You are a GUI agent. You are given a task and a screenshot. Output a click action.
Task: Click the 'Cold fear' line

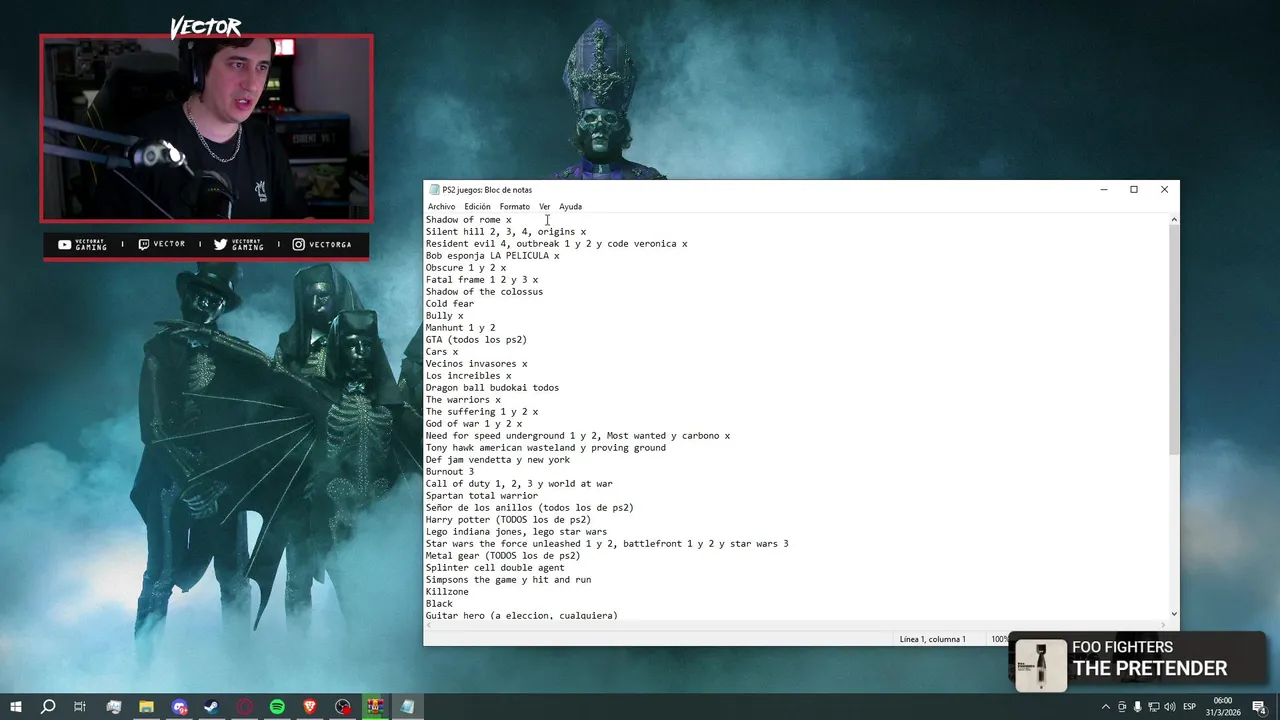point(450,304)
